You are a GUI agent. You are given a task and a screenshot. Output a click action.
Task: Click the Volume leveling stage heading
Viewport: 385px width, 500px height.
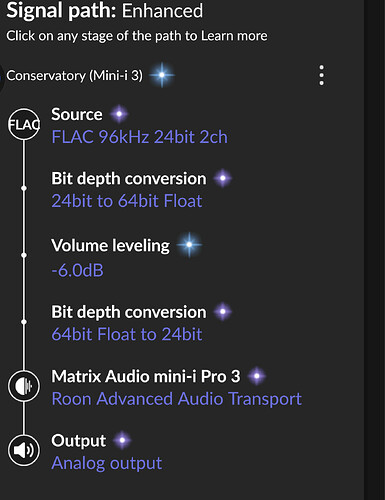[110, 246]
